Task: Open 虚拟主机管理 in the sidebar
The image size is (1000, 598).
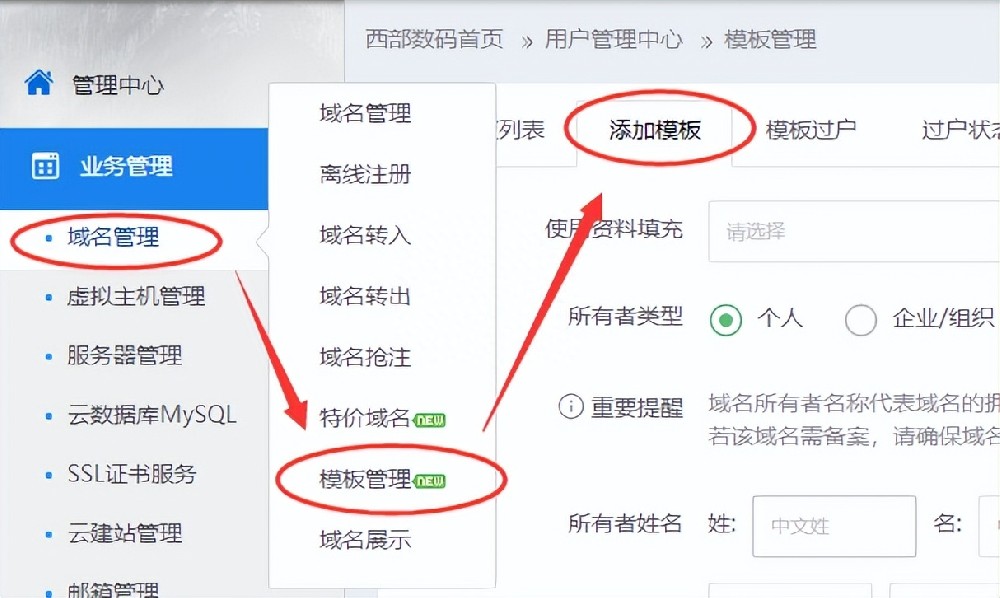Action: (x=136, y=297)
